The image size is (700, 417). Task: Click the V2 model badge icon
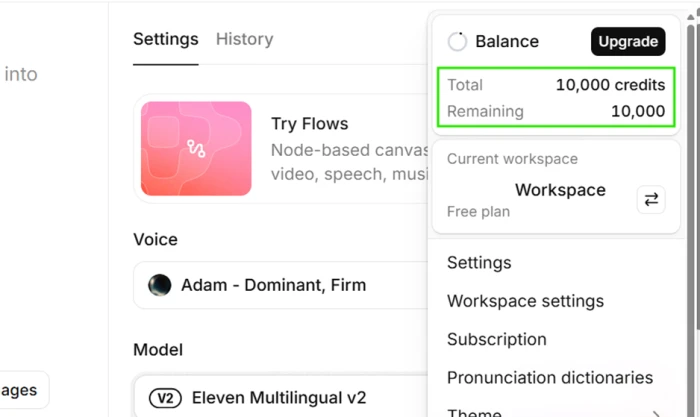165,398
